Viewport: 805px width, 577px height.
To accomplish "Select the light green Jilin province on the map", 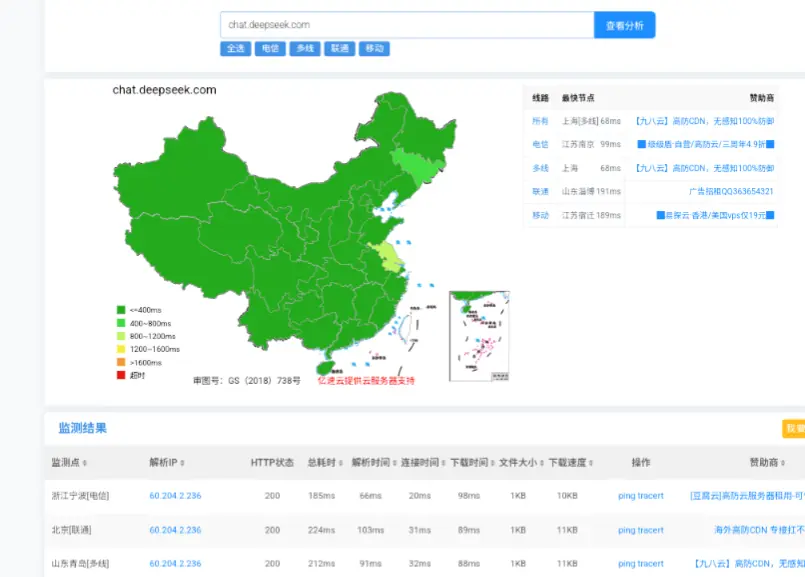I will point(416,167).
